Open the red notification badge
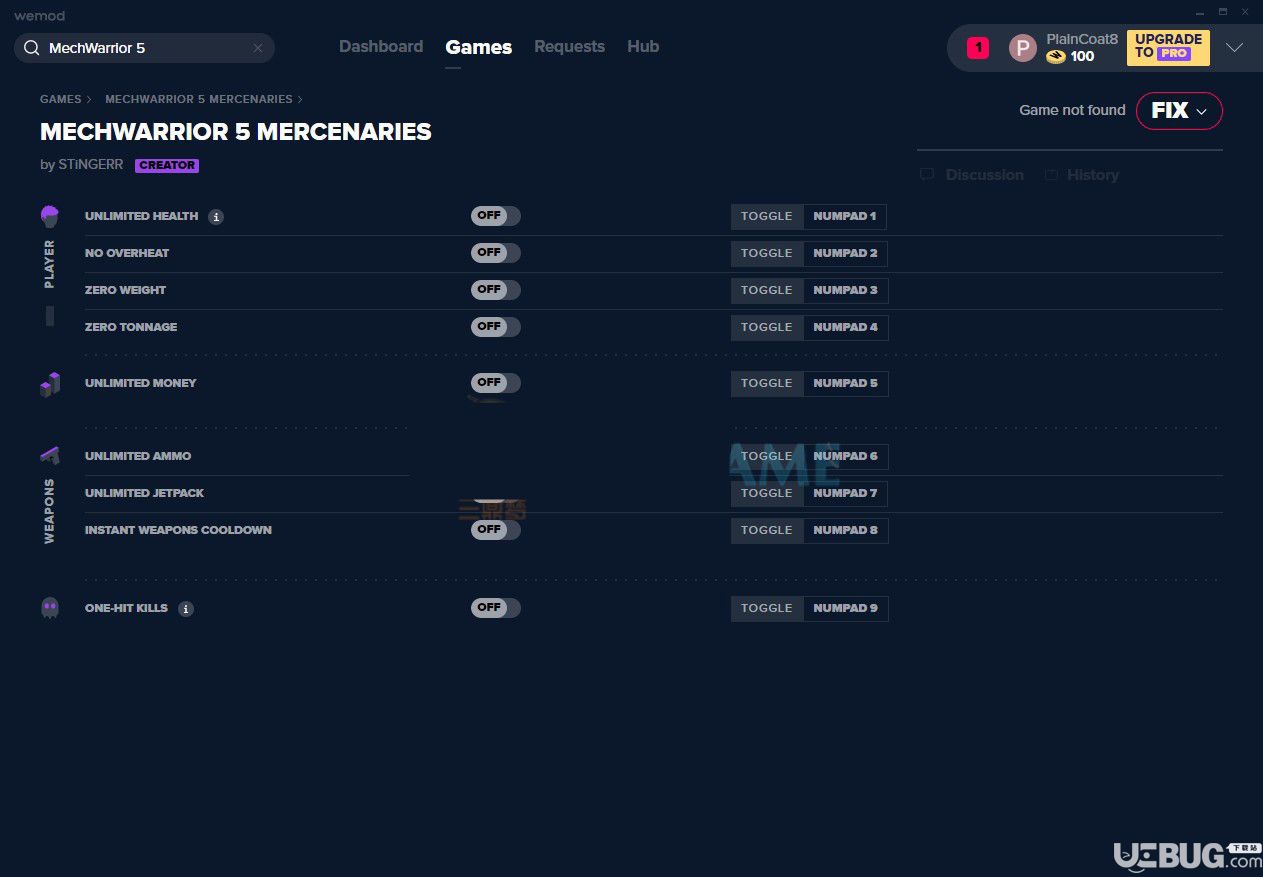 tap(978, 47)
